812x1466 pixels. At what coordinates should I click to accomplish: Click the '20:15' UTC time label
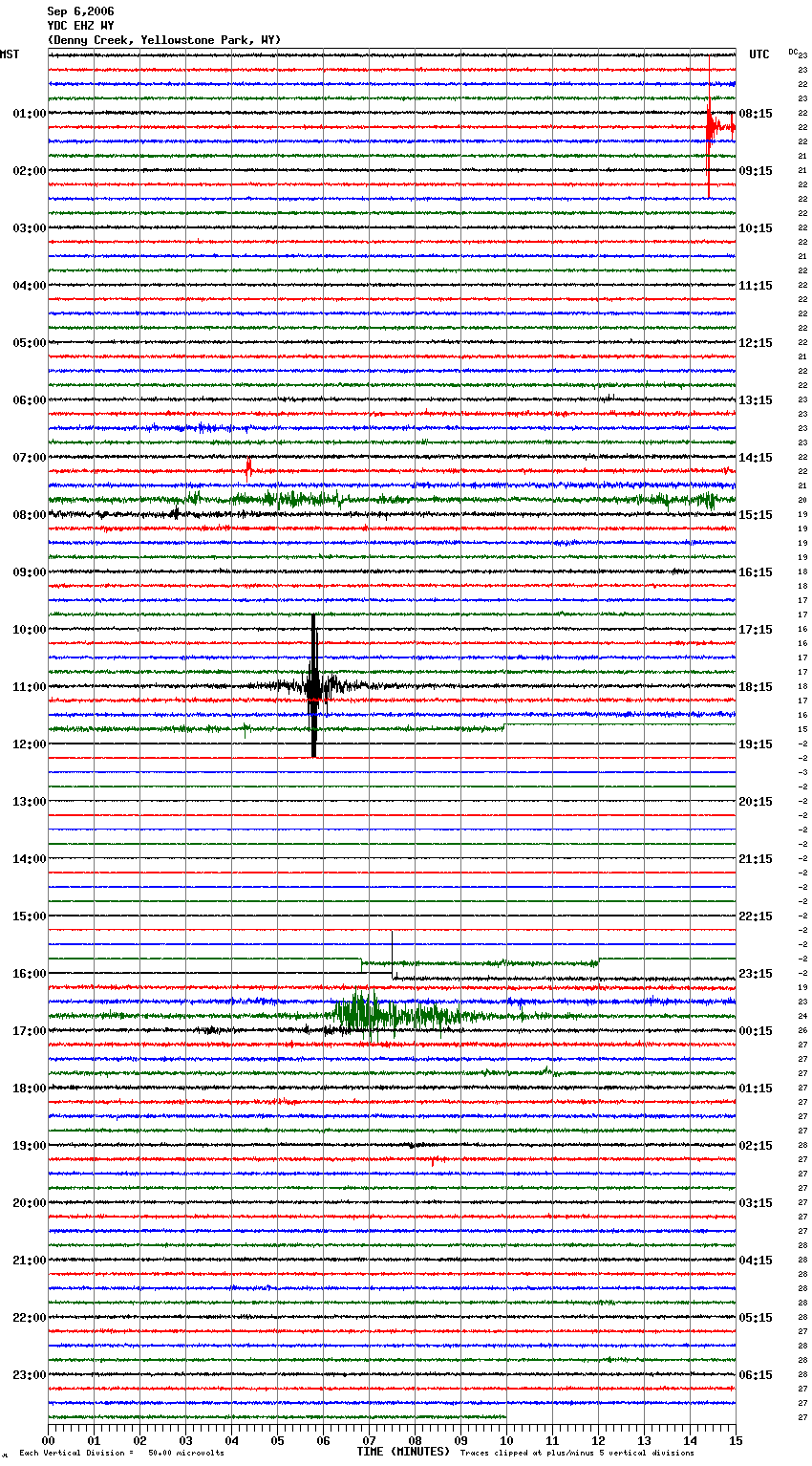coord(756,802)
